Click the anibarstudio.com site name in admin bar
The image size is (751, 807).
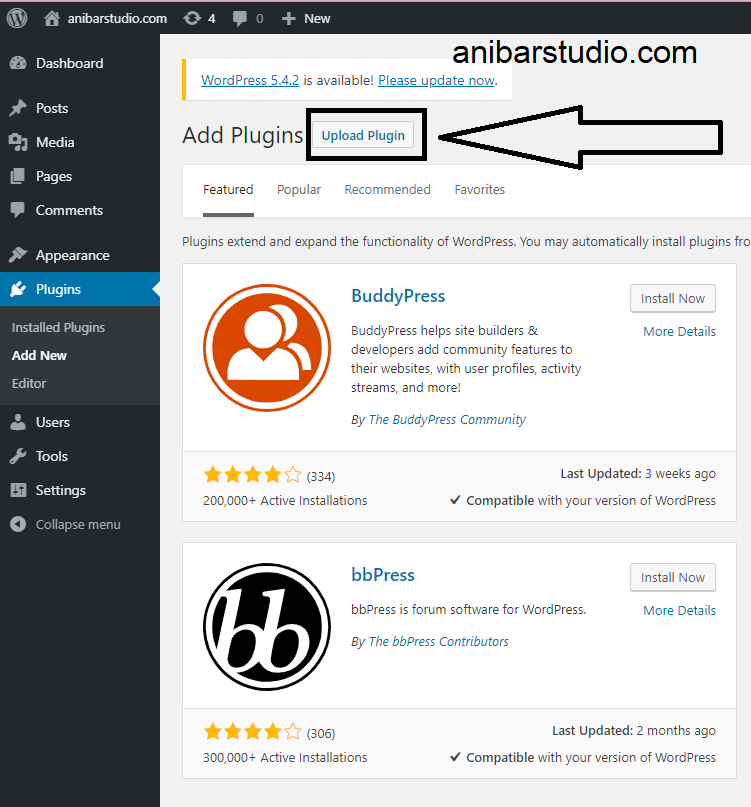click(x=117, y=19)
